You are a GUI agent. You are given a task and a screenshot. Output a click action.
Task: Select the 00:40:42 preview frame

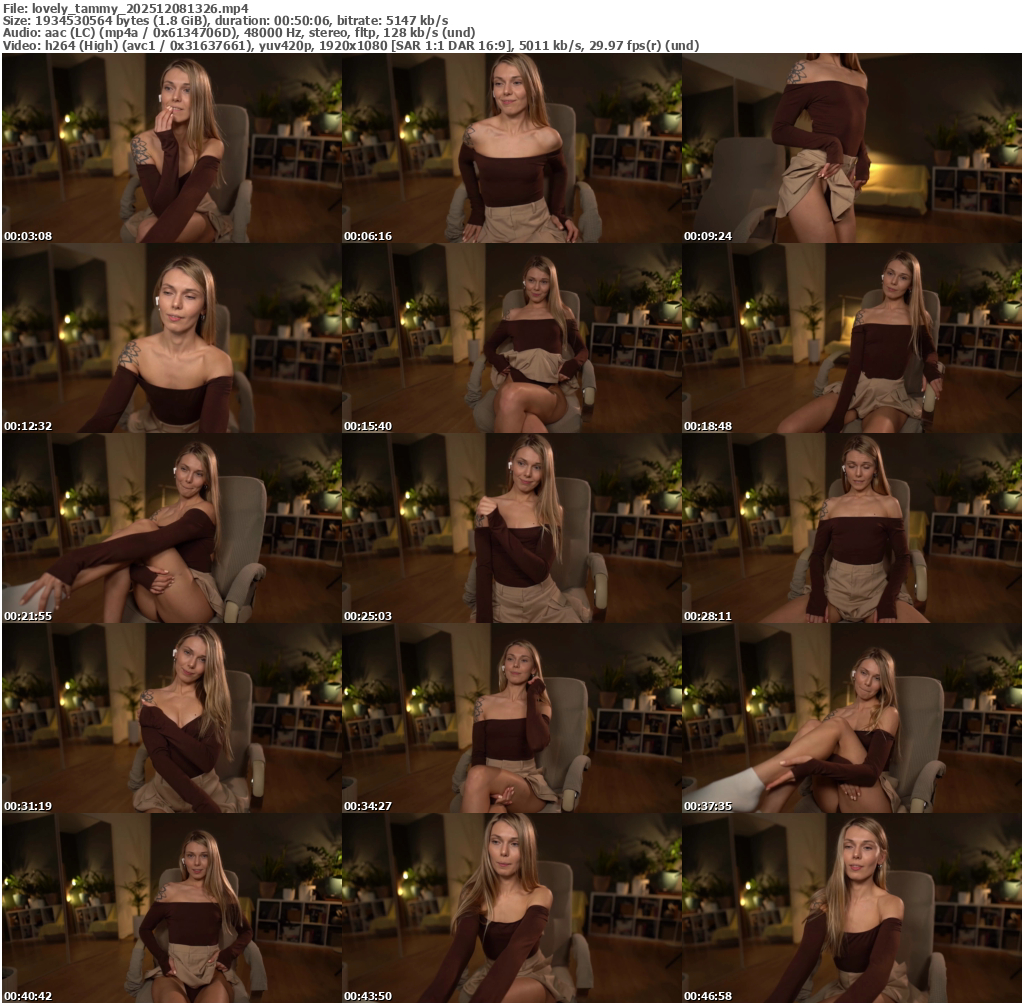click(x=171, y=908)
